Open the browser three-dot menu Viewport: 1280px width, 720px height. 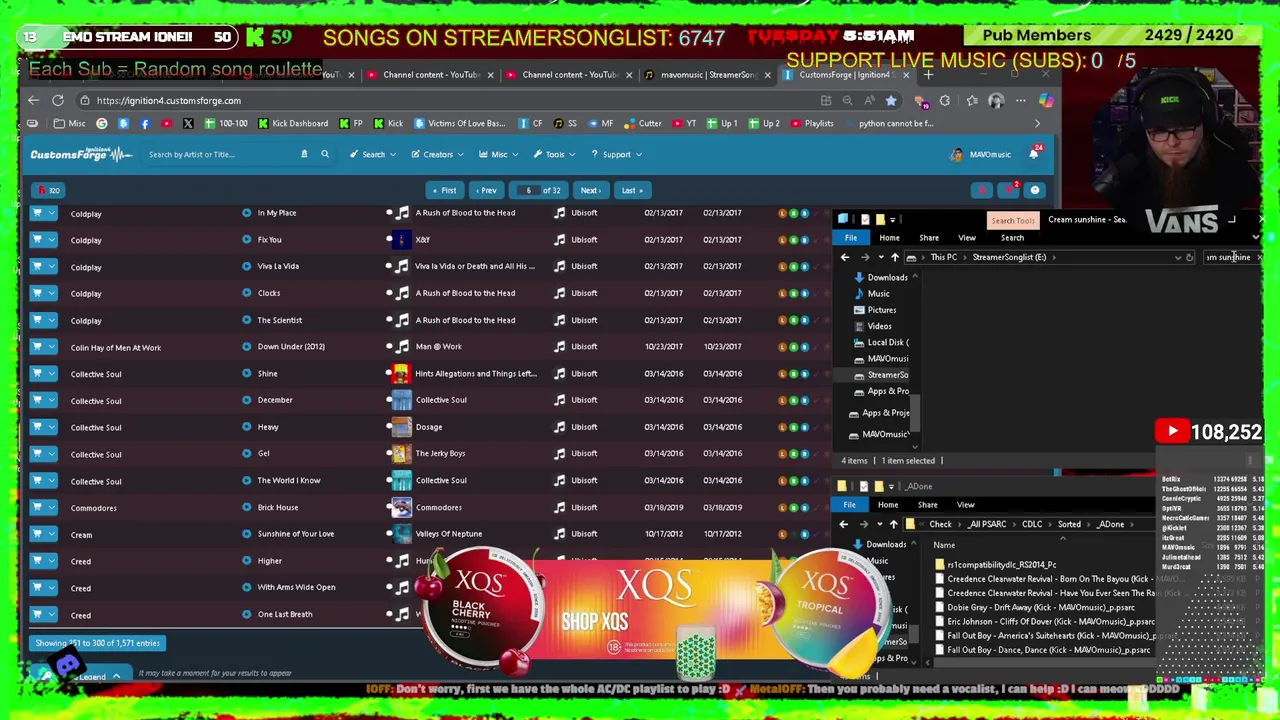pyautogui.click(x=1021, y=100)
